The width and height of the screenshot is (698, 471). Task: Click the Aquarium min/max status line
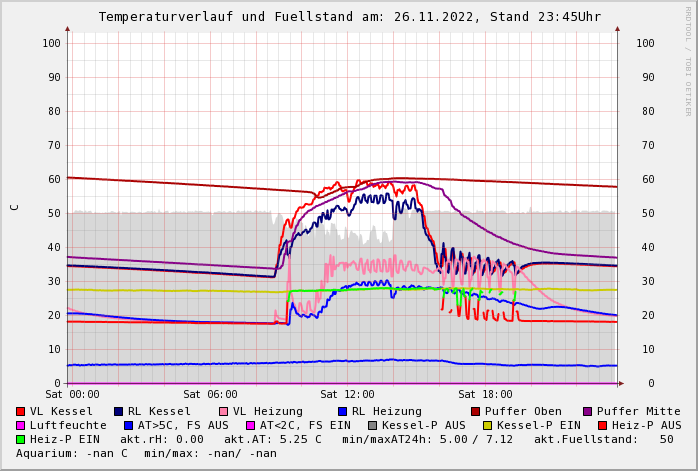[x=146, y=454]
